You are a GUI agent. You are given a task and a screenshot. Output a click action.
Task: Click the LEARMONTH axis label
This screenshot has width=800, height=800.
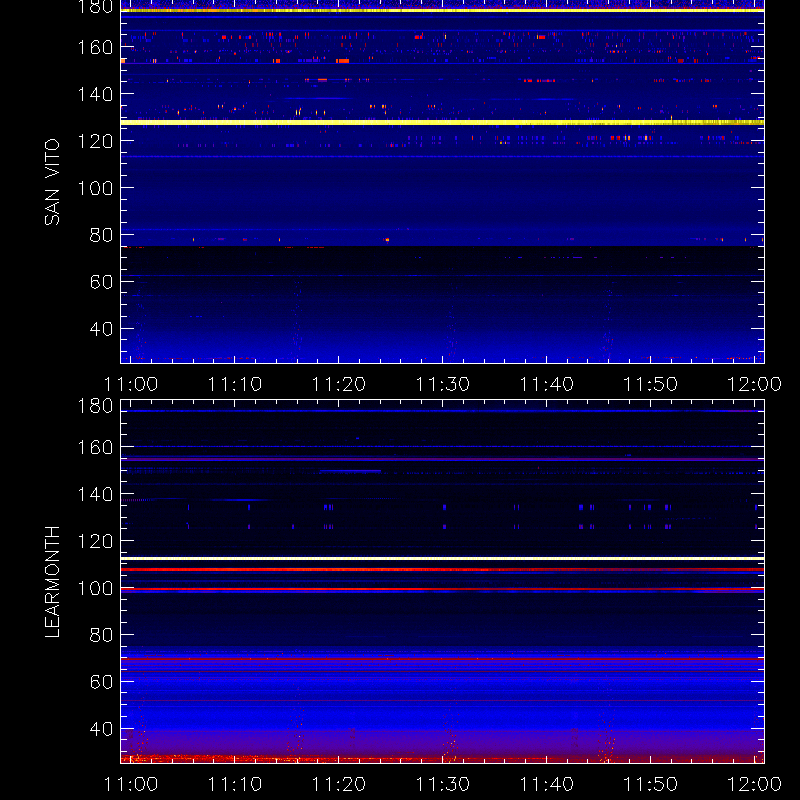[x=52, y=582]
